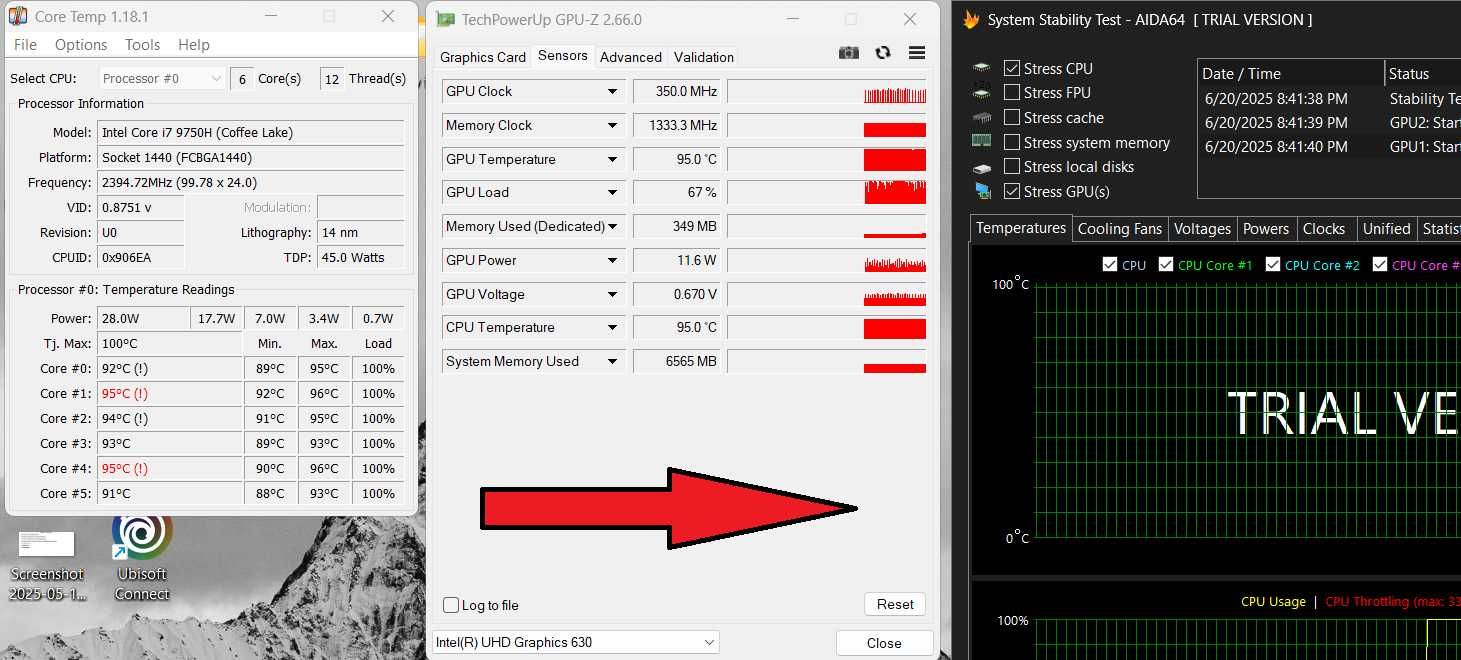The image size is (1461, 660).
Task: Select the Screenshot file on the desktop
Action: coord(47,566)
